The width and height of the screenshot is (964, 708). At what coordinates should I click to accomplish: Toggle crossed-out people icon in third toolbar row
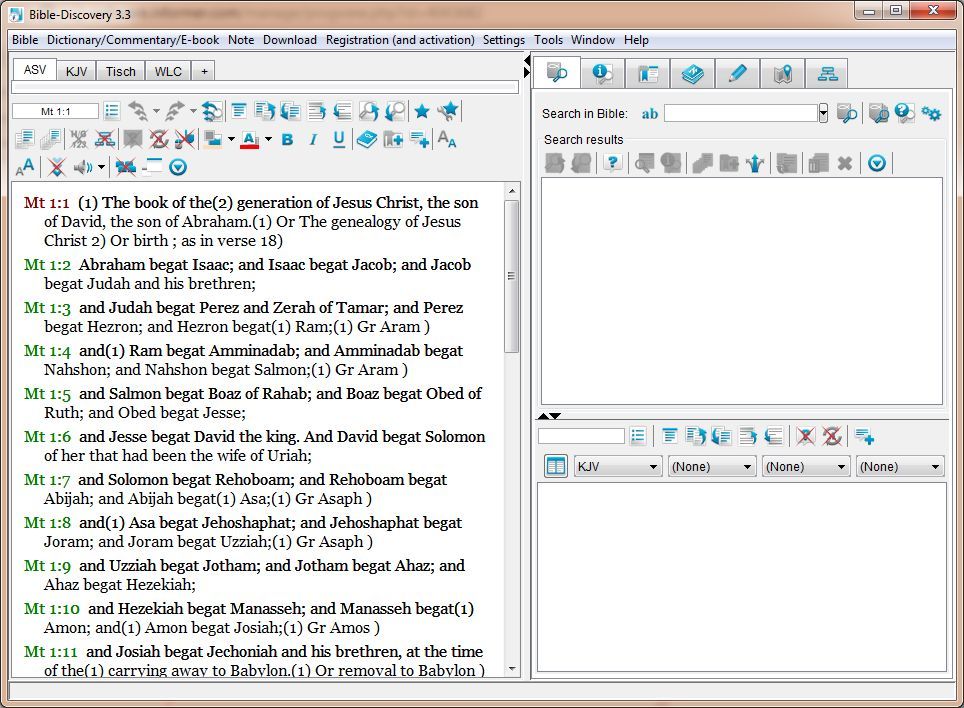pyautogui.click(x=125, y=167)
